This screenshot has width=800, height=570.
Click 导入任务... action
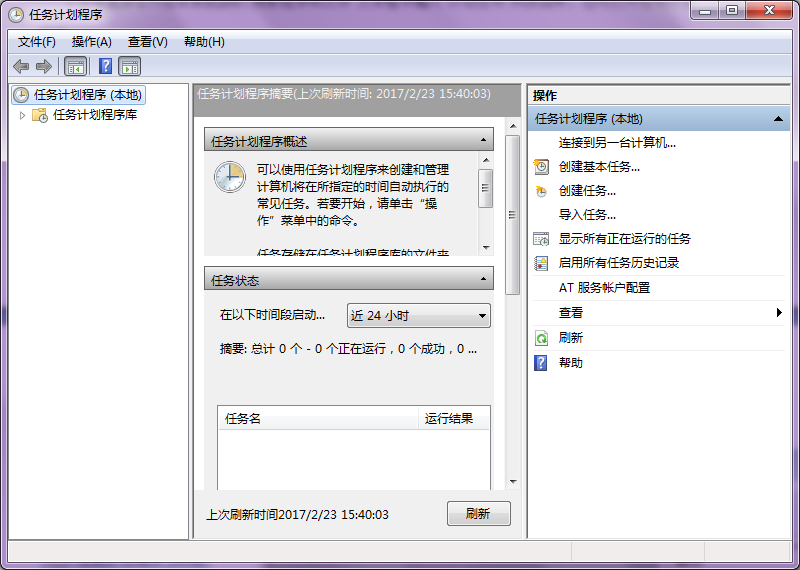coord(587,215)
